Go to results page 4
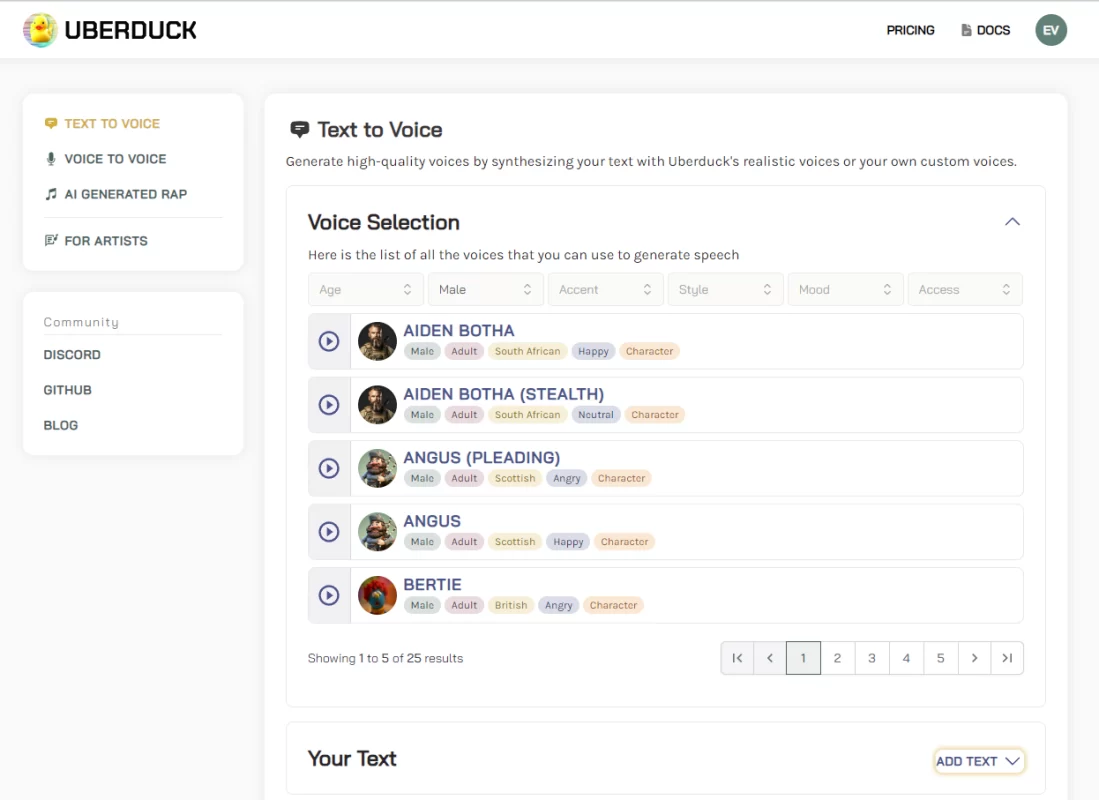This screenshot has width=1099, height=800. [906, 658]
